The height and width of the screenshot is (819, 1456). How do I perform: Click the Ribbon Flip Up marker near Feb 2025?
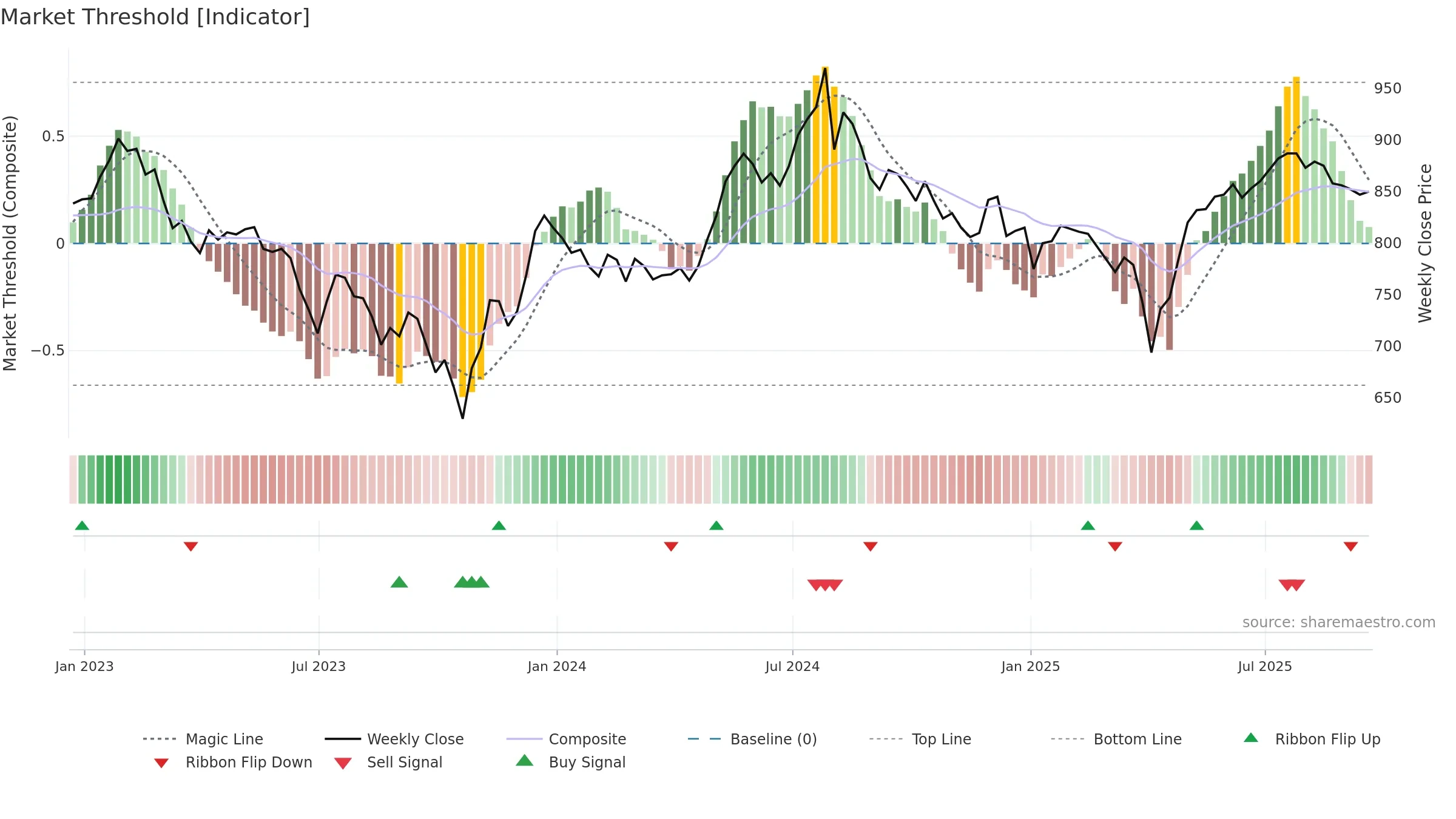[x=1088, y=525]
